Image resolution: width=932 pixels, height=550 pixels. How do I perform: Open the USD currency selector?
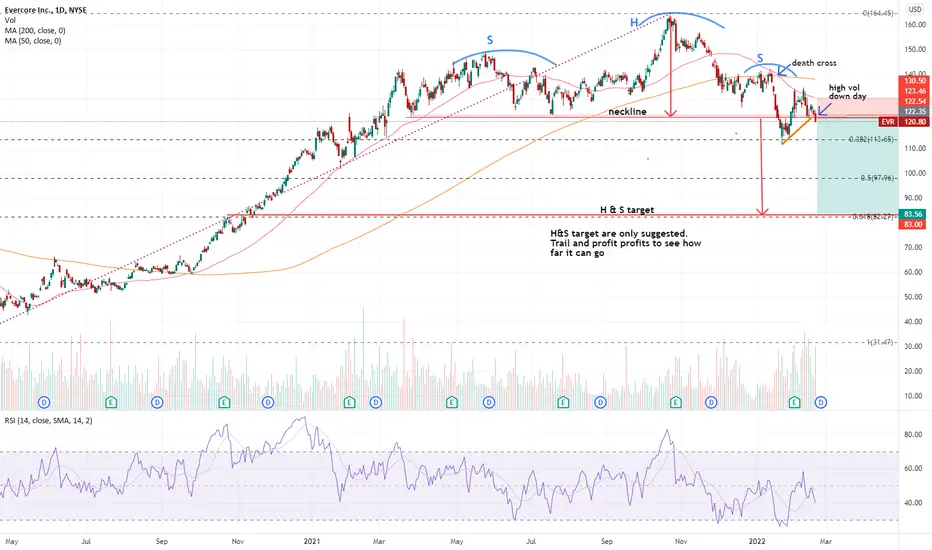[x=915, y=10]
